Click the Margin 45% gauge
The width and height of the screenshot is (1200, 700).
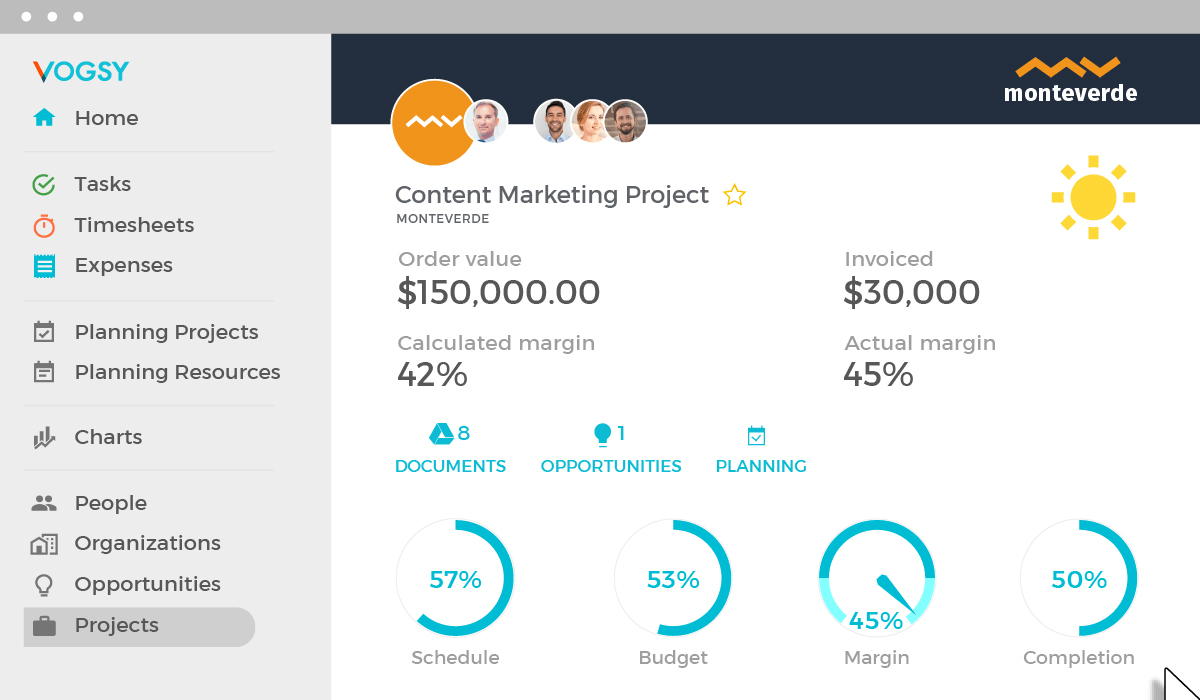click(x=877, y=580)
